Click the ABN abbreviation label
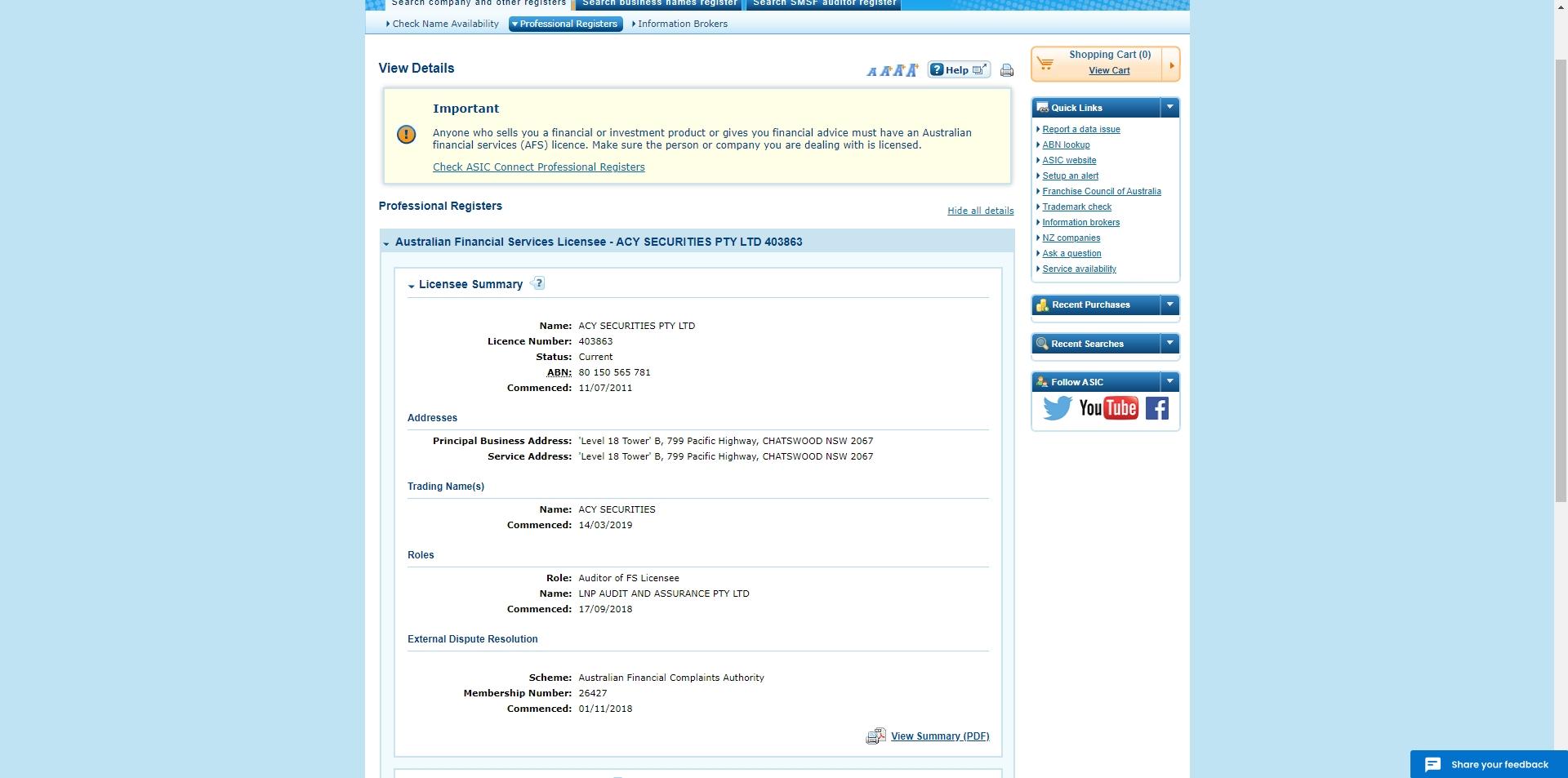 tap(559, 373)
